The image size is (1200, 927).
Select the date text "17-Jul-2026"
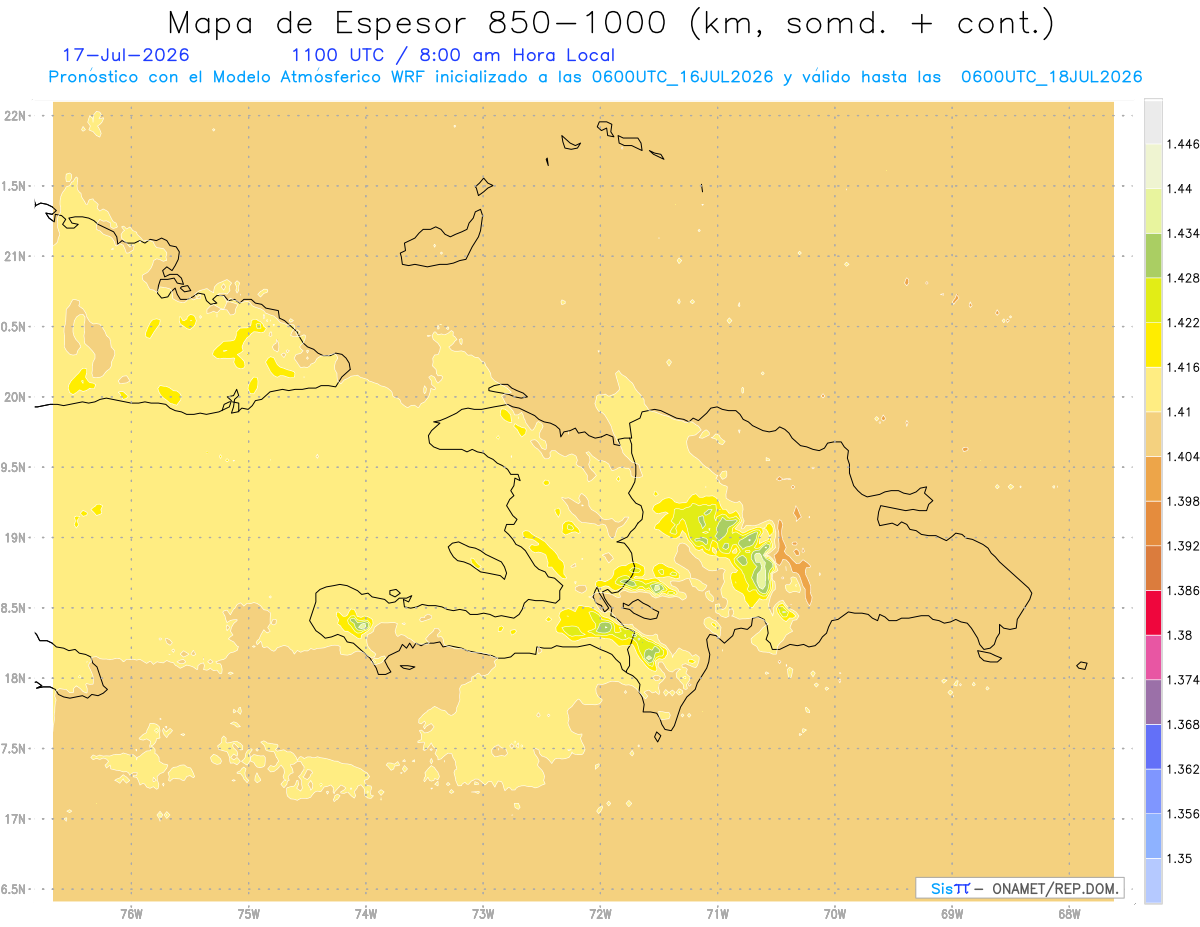click(126, 55)
